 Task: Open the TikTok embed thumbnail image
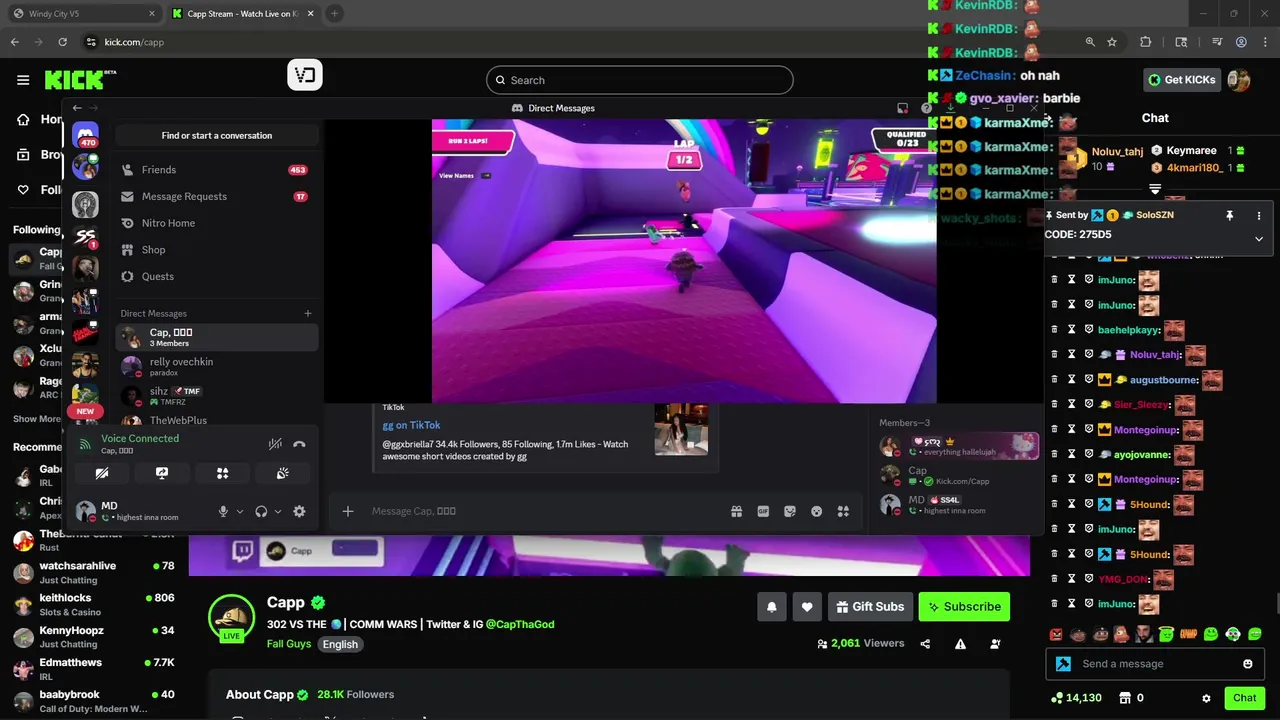681,428
